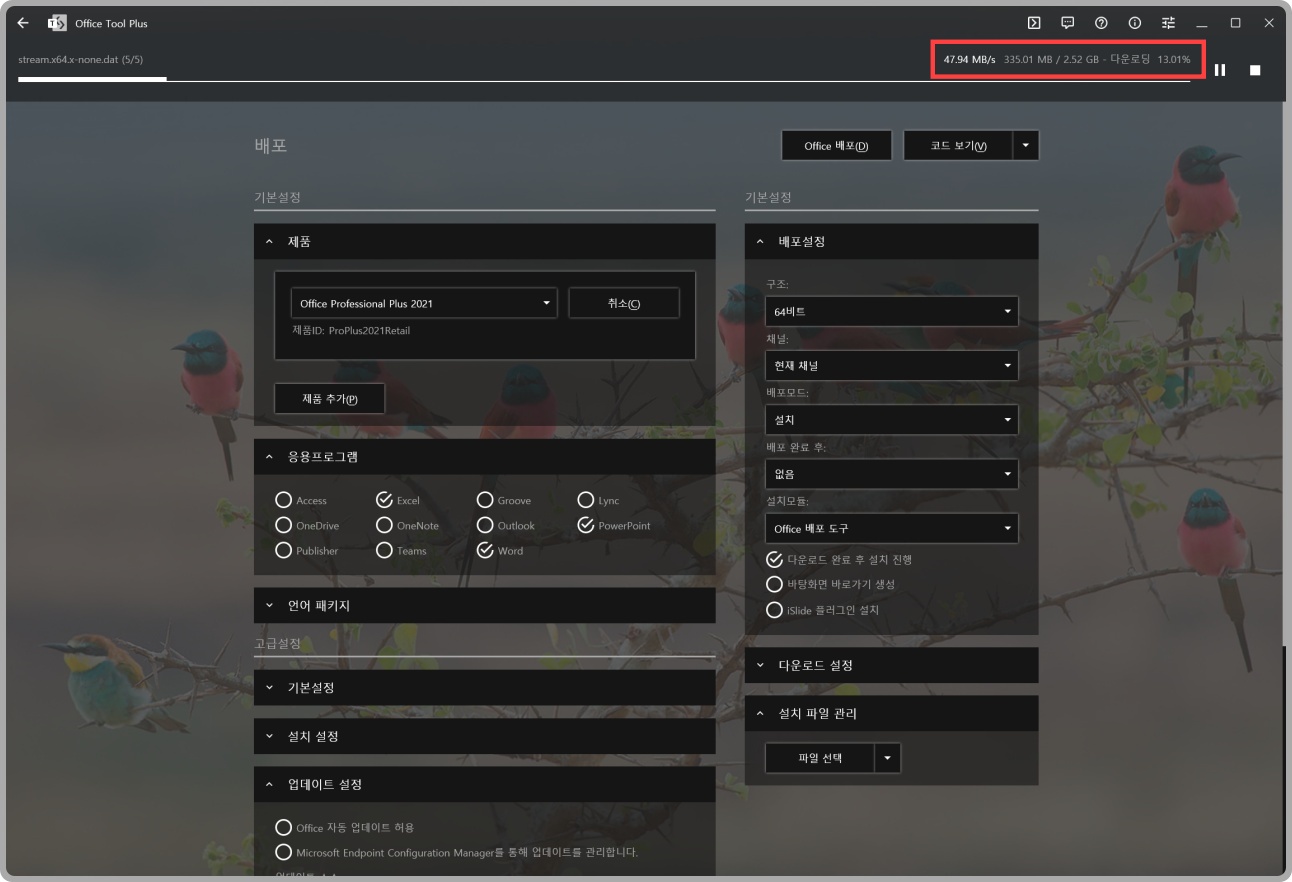Image resolution: width=1292 pixels, height=882 pixels.
Task: Click the 제품 추가 button
Action: 330,398
